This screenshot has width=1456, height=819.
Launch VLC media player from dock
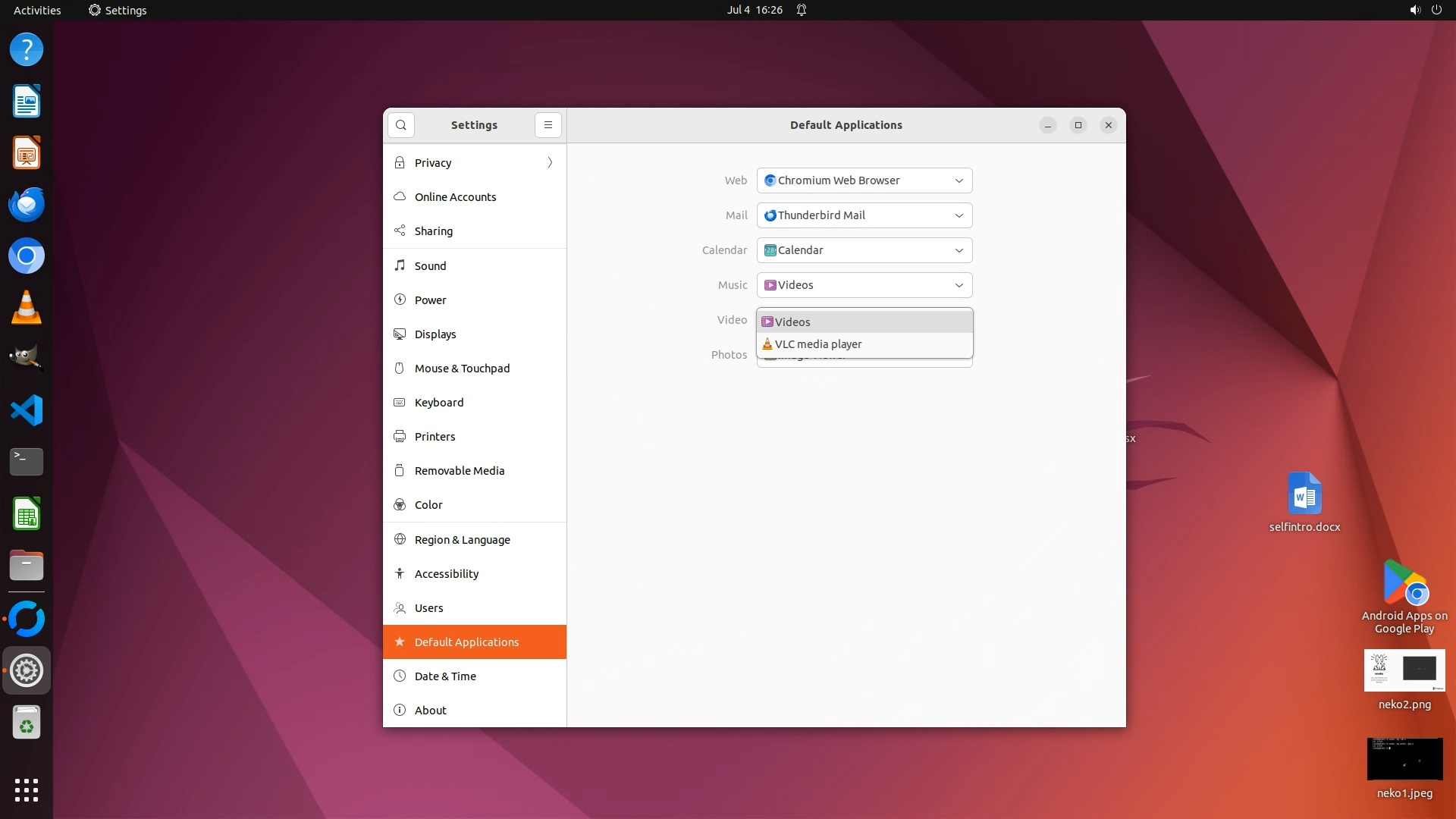27,308
